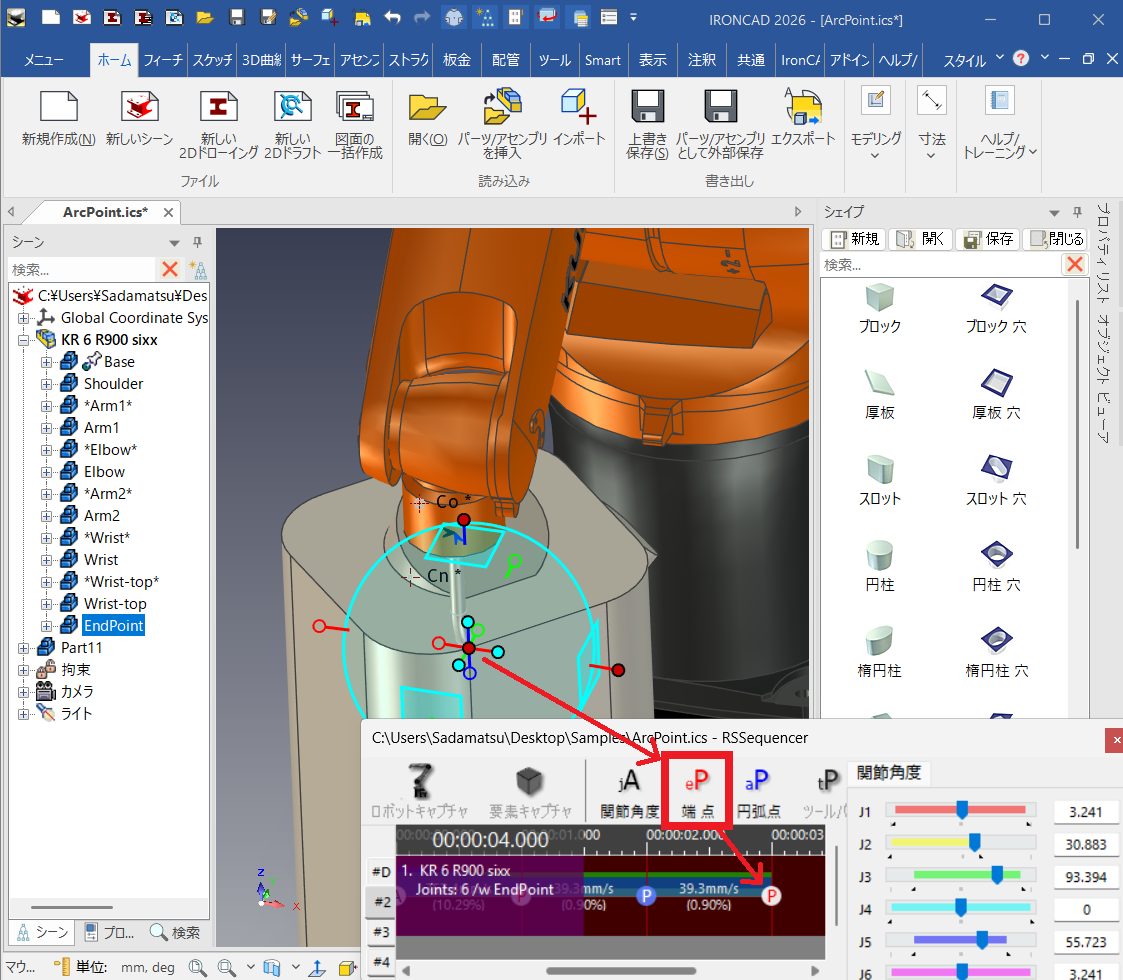Pin the シーン panel
This screenshot has width=1123, height=980.
click(198, 242)
